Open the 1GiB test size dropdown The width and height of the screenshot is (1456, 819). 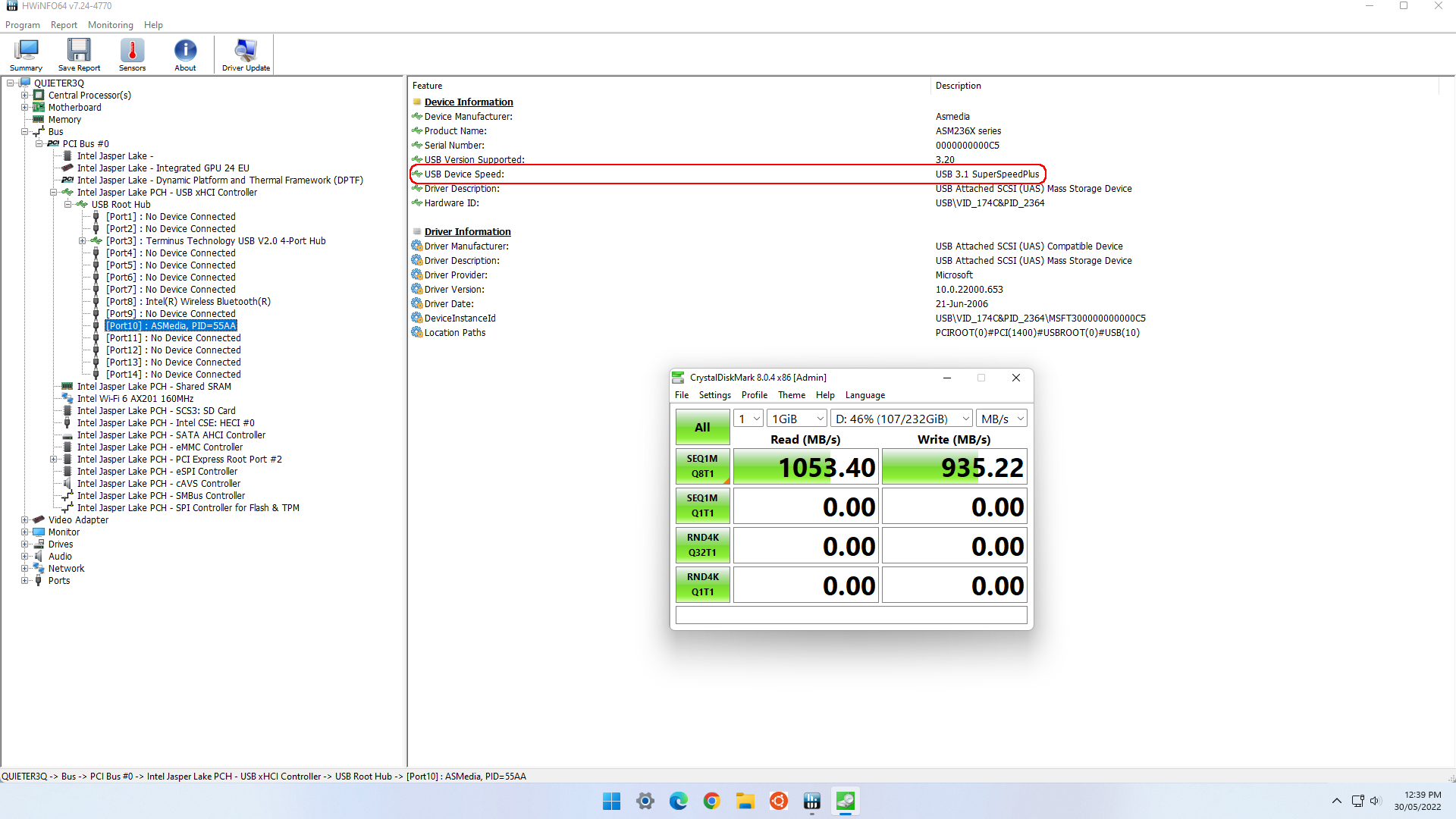pyautogui.click(x=797, y=419)
